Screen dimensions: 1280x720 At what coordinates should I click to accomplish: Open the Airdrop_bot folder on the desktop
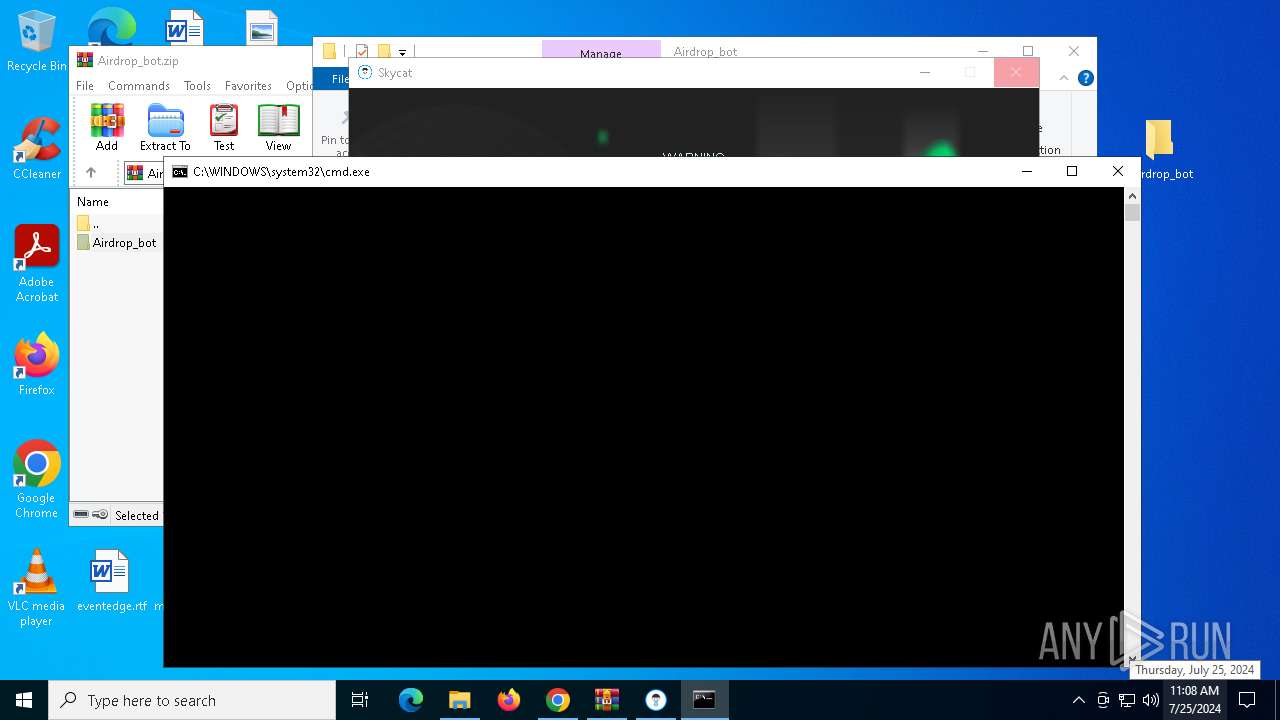pyautogui.click(x=1160, y=150)
